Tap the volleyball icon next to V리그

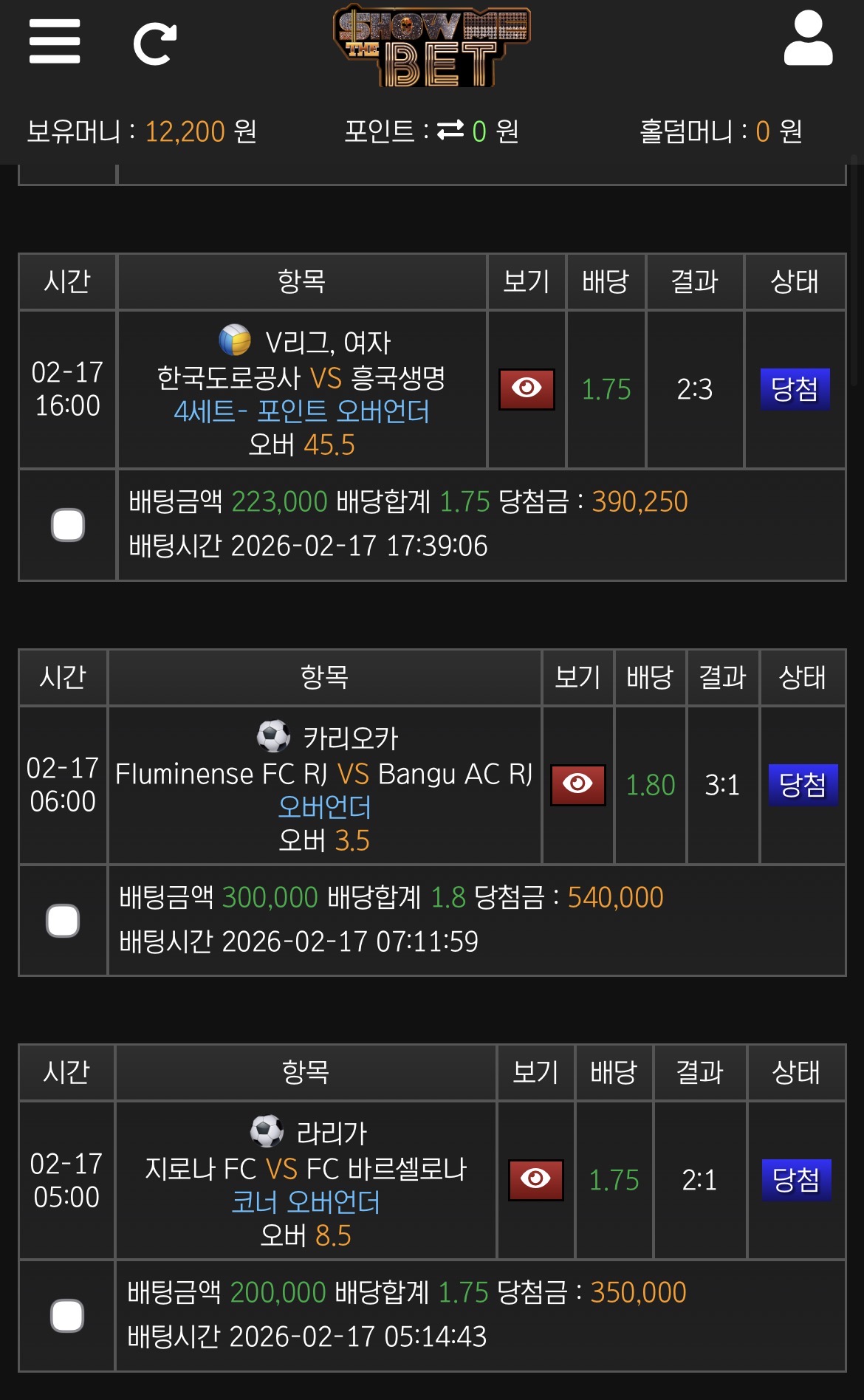[235, 340]
